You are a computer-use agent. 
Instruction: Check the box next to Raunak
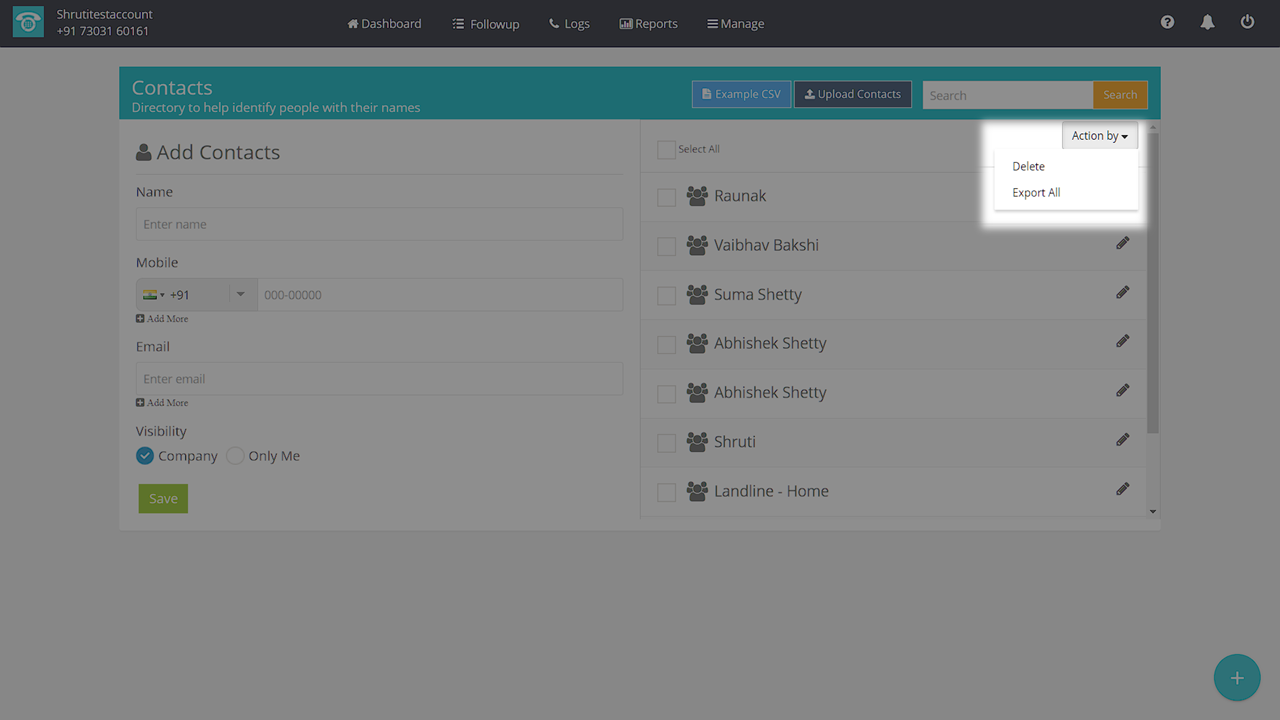click(666, 197)
